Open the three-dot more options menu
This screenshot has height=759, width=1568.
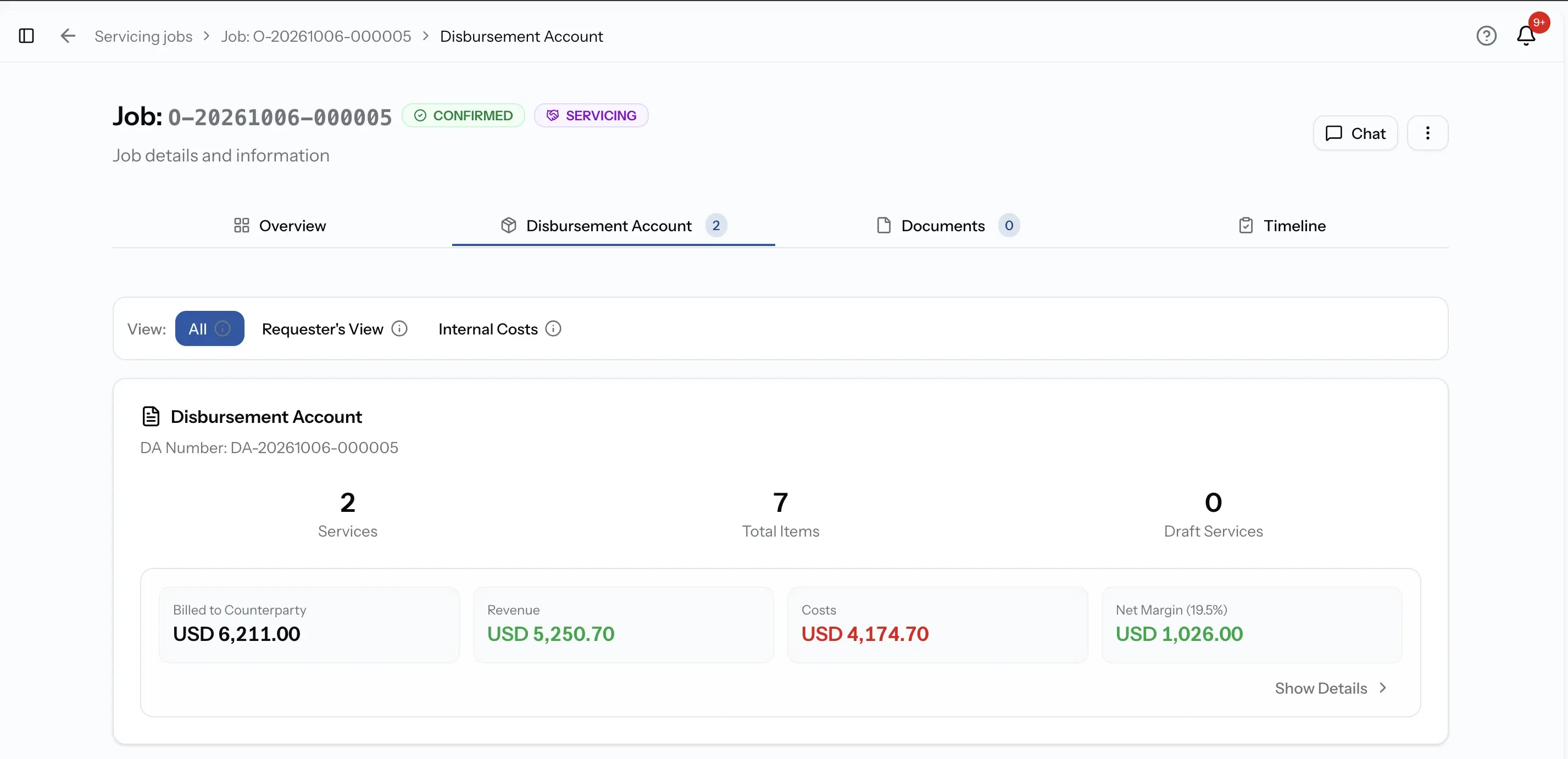[1427, 133]
